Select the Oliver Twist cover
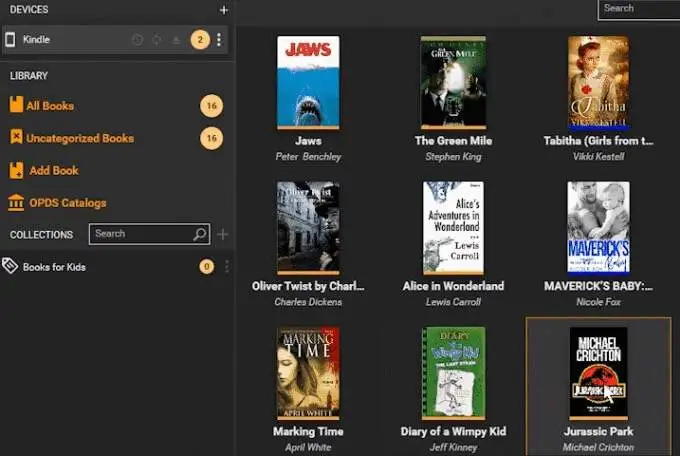The width and height of the screenshot is (680, 456). point(308,228)
